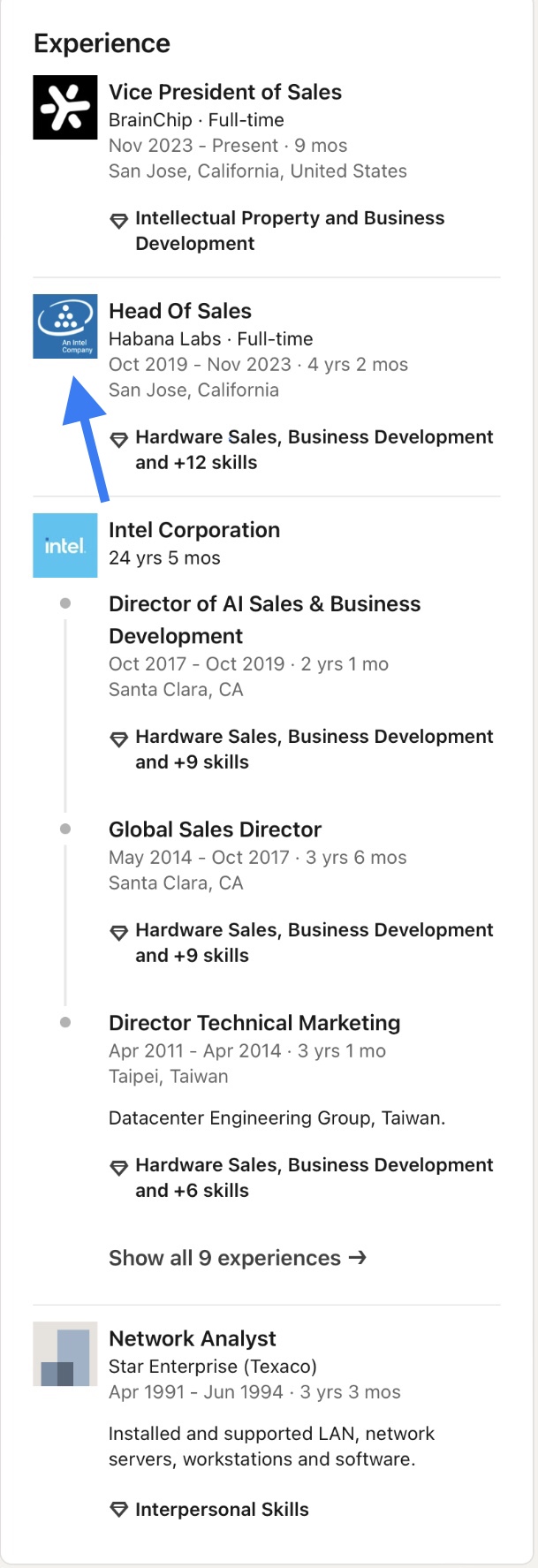Click the Star Enterprise placeholder logo
The image size is (538, 1568).
tap(65, 1354)
